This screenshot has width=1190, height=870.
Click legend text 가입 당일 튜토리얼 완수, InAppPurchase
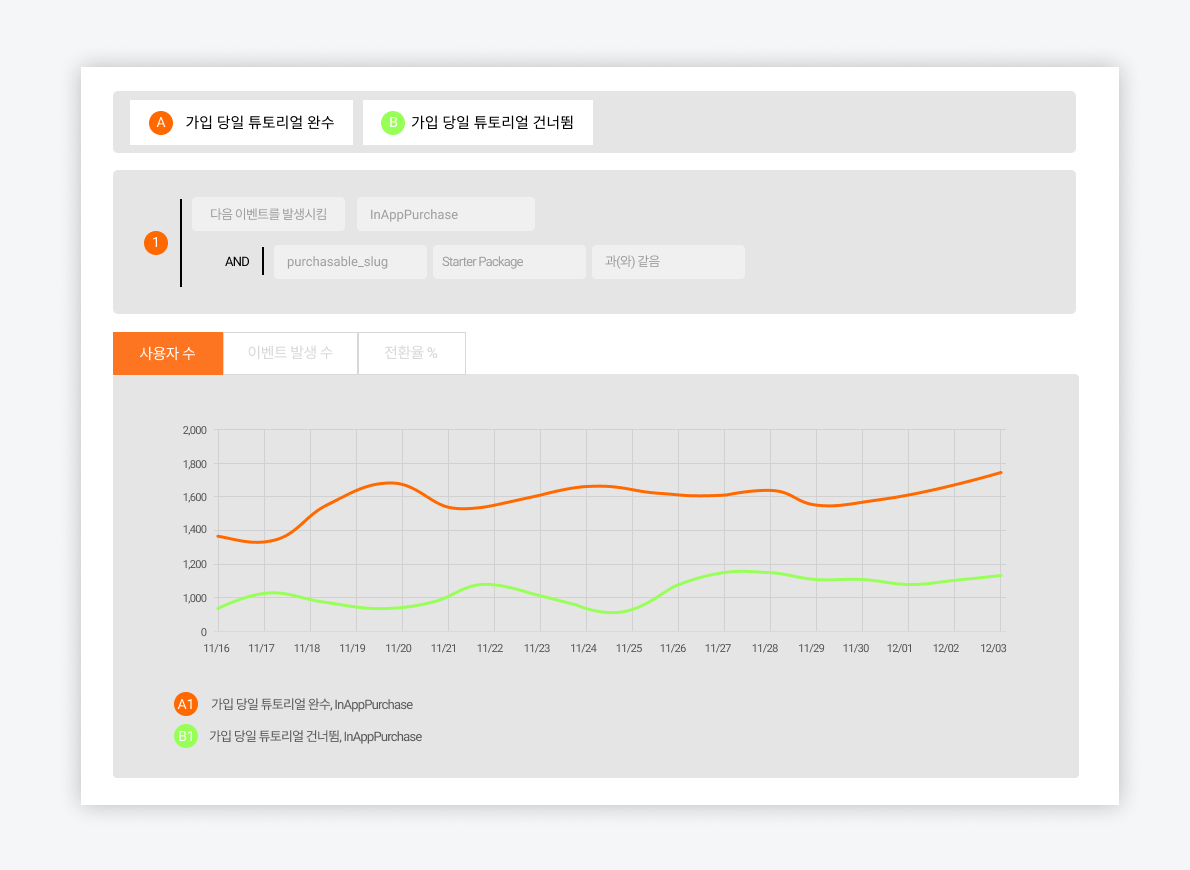click(312, 705)
